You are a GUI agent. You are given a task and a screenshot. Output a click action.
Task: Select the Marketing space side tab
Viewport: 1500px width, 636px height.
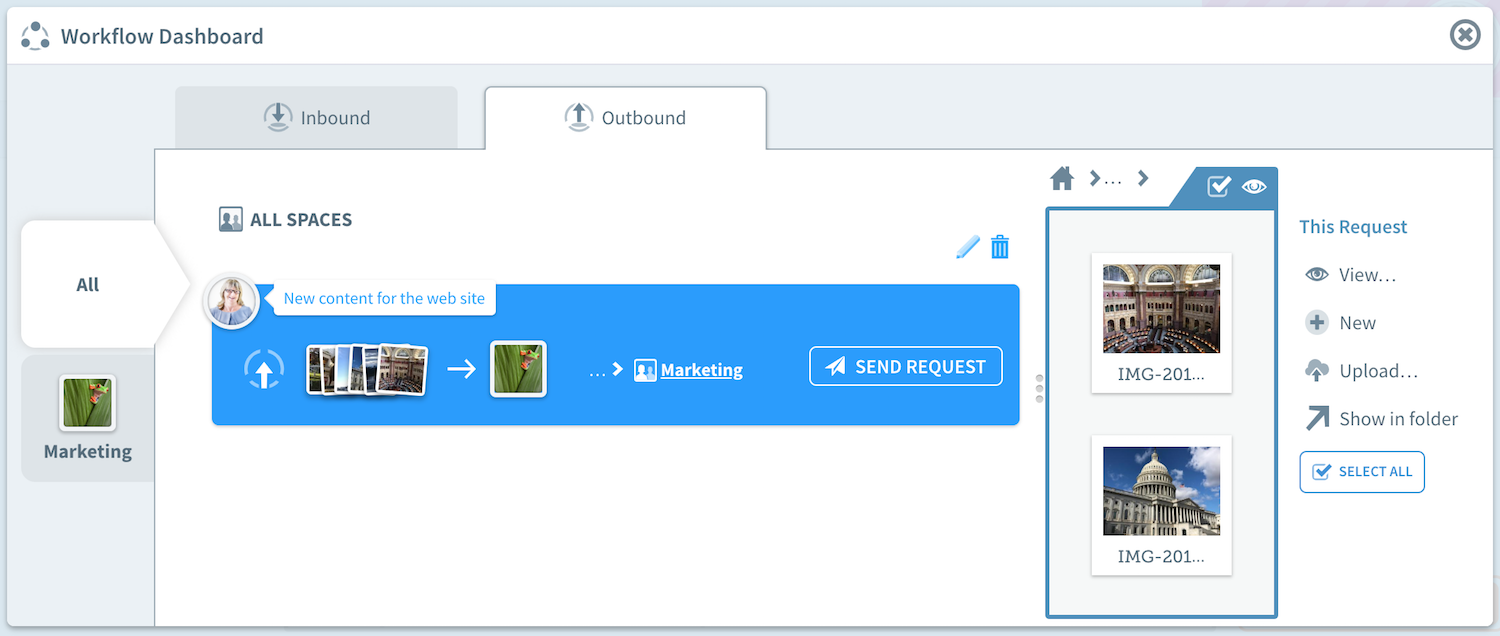tap(88, 418)
